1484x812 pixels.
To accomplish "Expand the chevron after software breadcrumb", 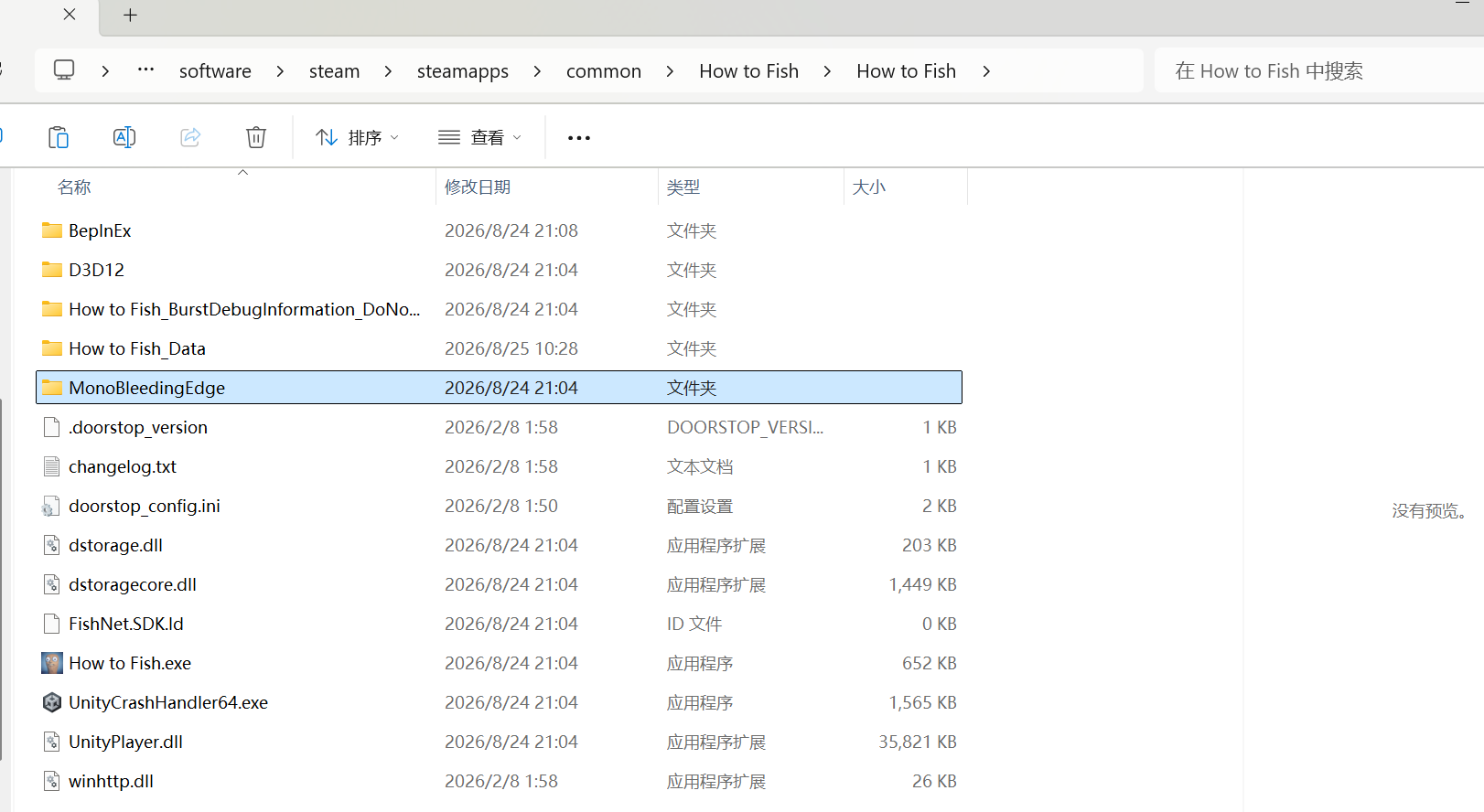I will pyautogui.click(x=280, y=70).
